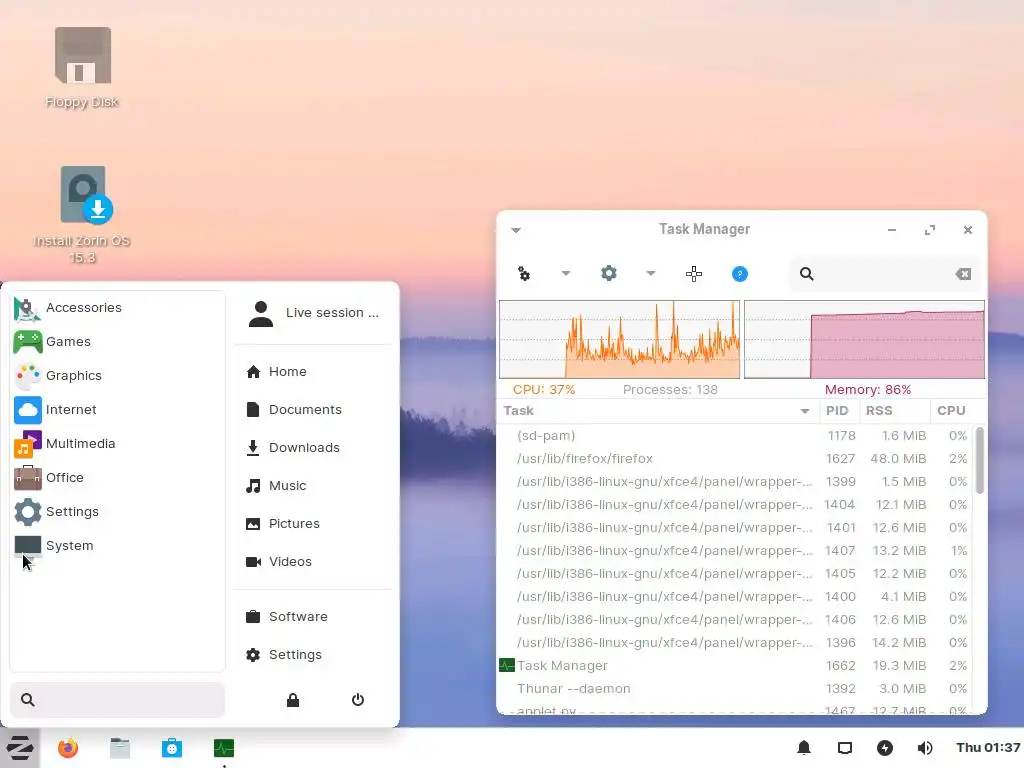Image resolution: width=1024 pixels, height=768 pixels.
Task: Sort by the Task column header
Action: point(656,411)
